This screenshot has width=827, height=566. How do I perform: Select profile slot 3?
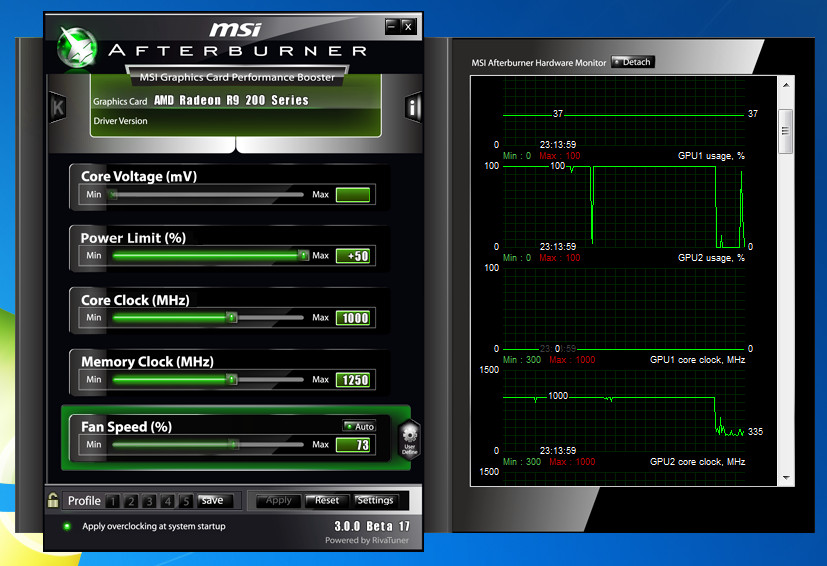pyautogui.click(x=149, y=501)
